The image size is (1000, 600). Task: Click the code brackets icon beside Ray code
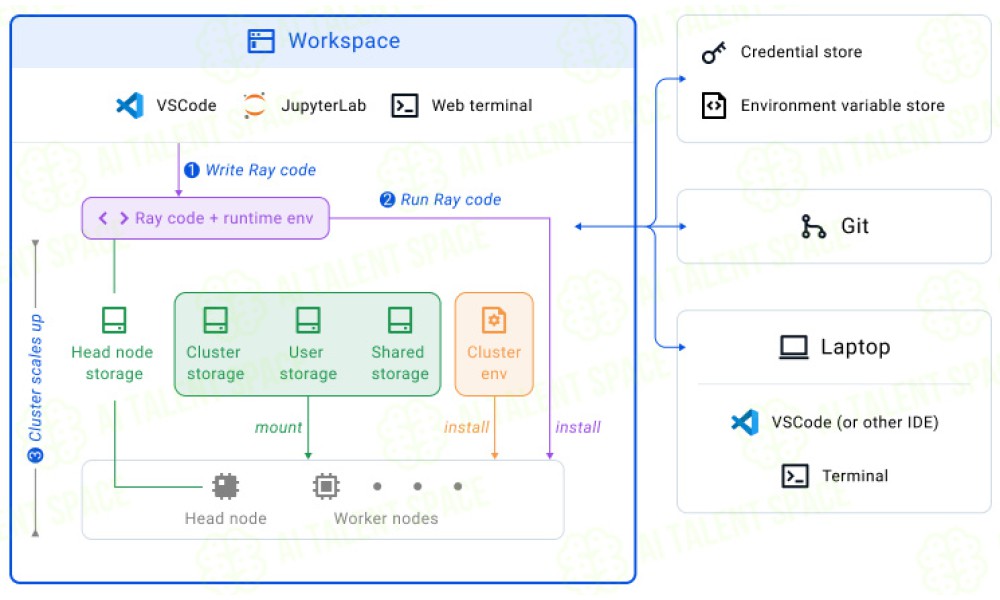[x=113, y=218]
